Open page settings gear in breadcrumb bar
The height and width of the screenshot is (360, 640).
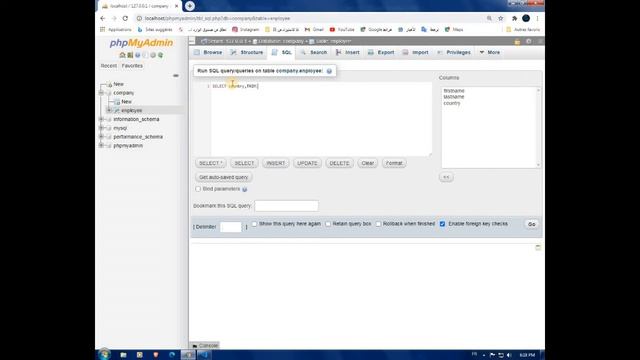click(529, 41)
